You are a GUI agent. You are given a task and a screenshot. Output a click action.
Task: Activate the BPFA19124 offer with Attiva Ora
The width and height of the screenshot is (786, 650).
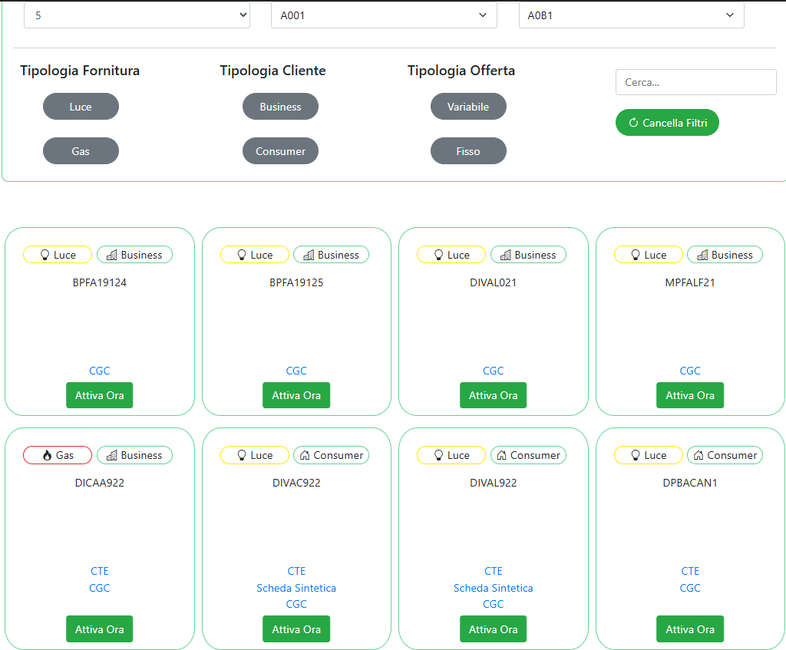(99, 395)
